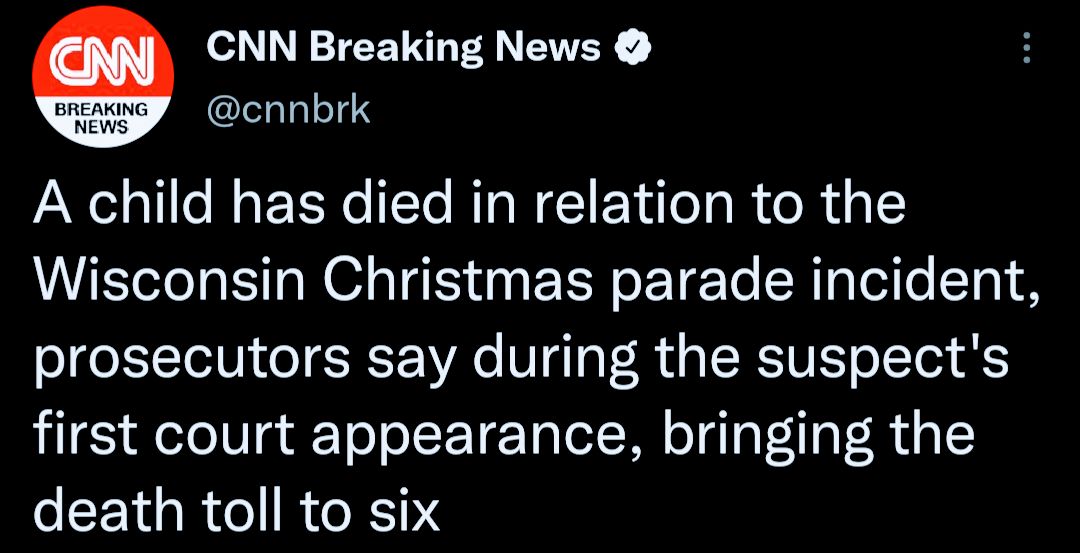Click "death toll to six" tweet ending

tap(236, 511)
